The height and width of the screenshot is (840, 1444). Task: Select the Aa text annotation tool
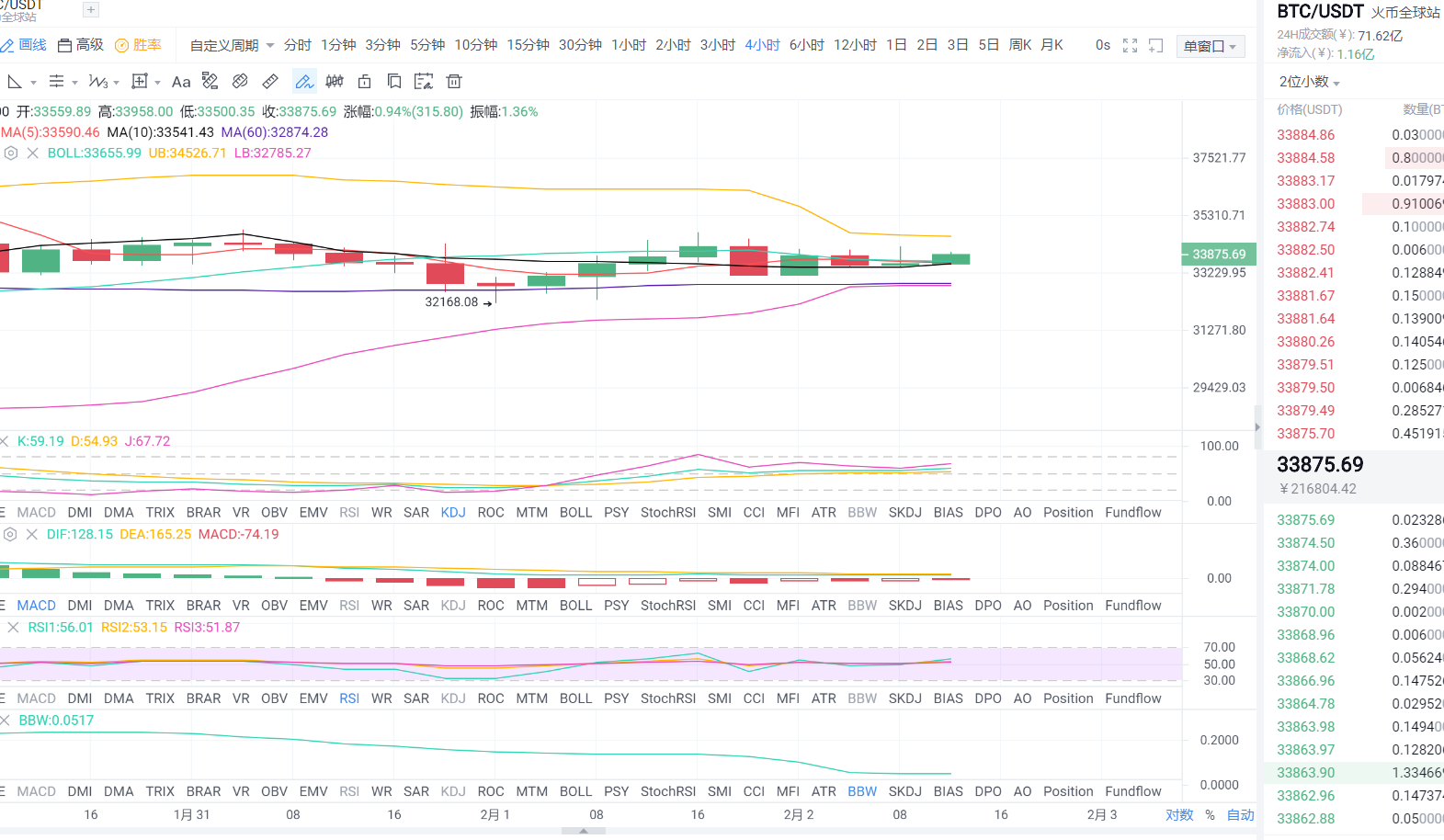(181, 82)
